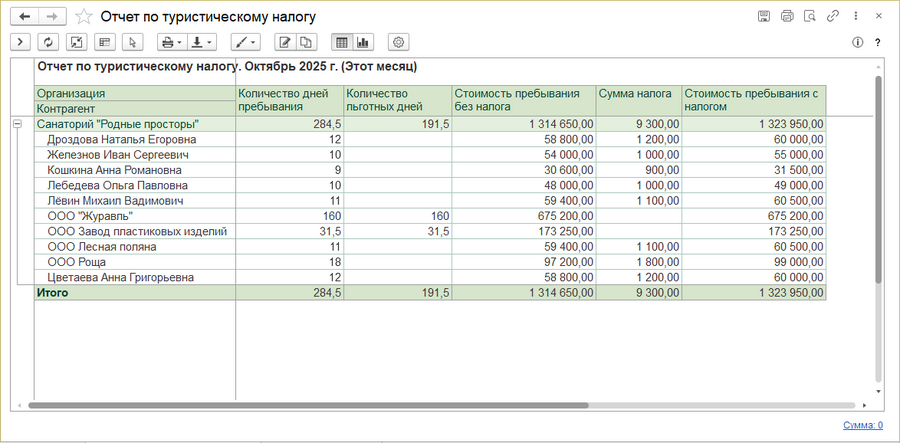The image size is (900, 443).
Task: Click the save to disk icon
Action: point(764,16)
